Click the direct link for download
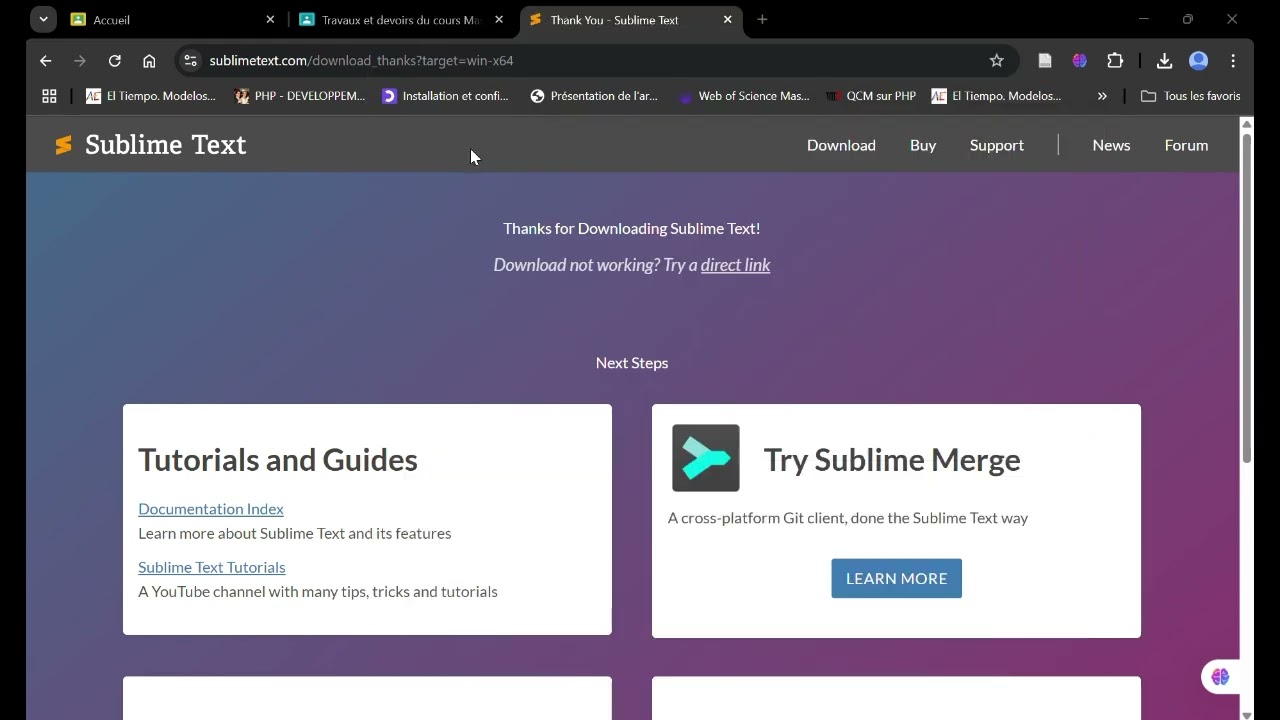The image size is (1280, 720). (x=735, y=265)
